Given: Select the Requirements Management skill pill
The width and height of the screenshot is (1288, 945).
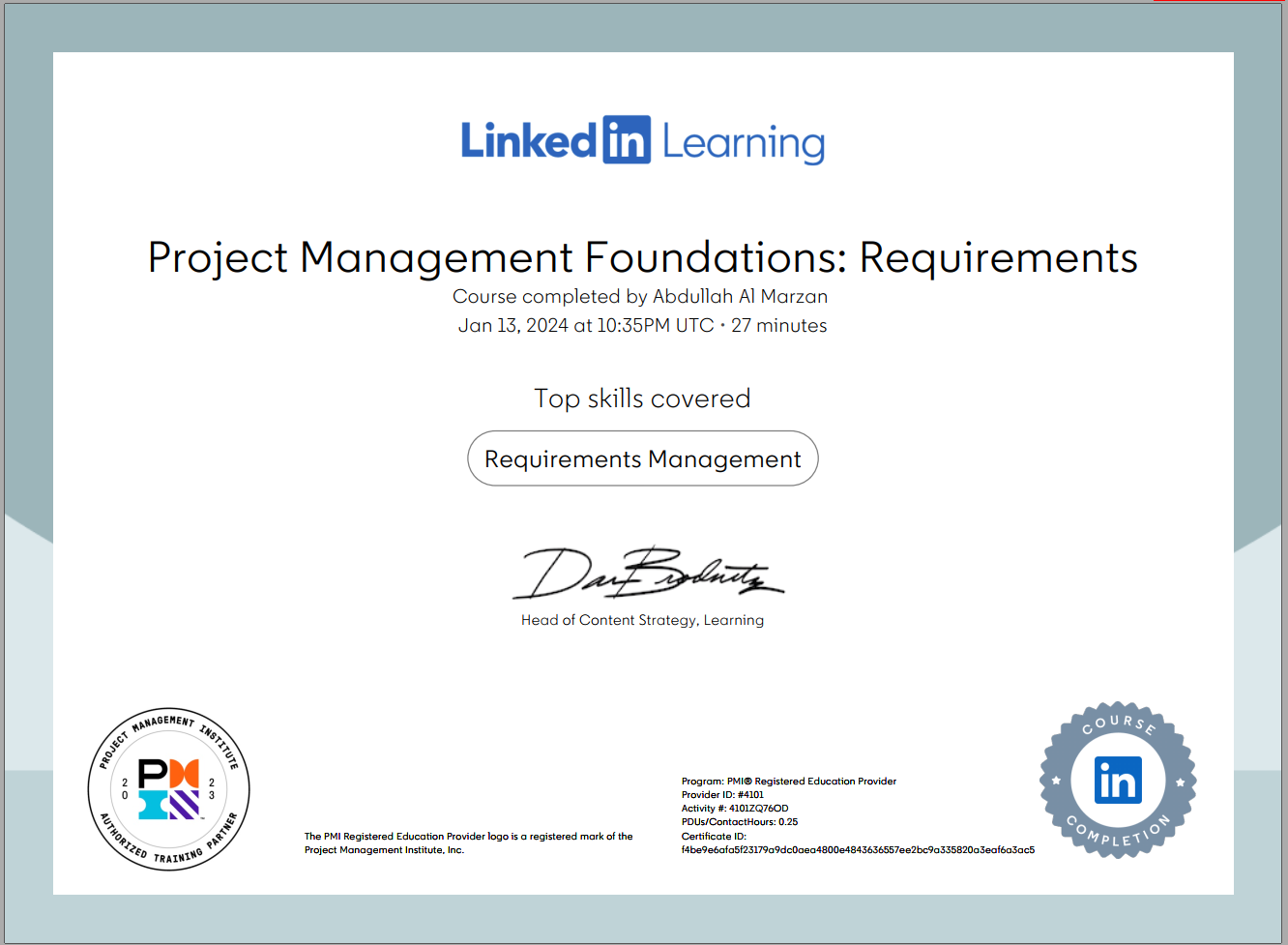Looking at the screenshot, I should tap(642, 458).
